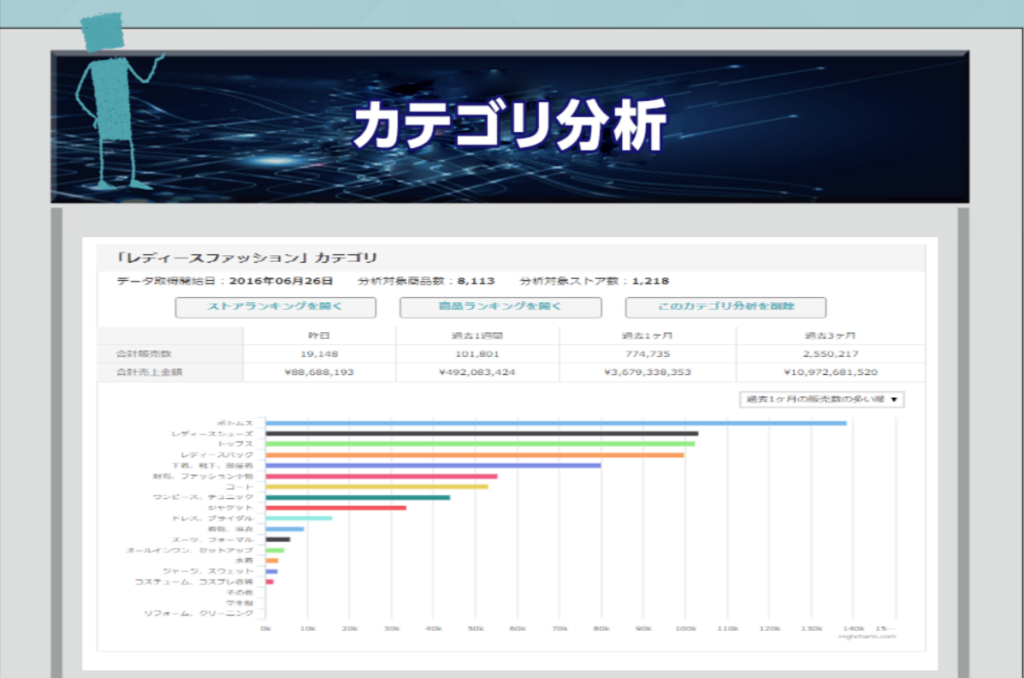Click ストアランキングを開く button
Image resolution: width=1024 pixels, height=678 pixels.
click(x=275, y=308)
